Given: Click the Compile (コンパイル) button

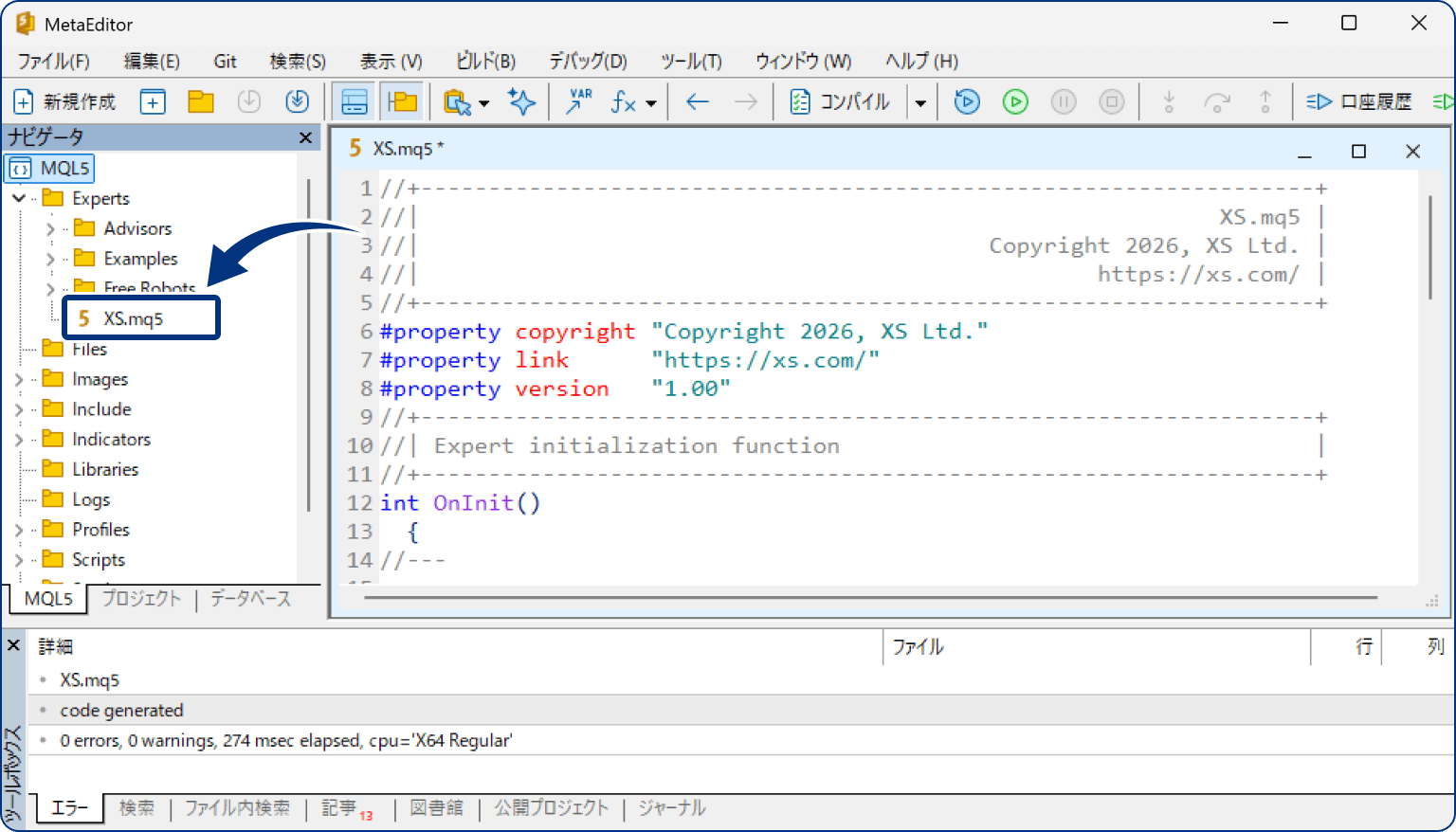Looking at the screenshot, I should tap(840, 101).
